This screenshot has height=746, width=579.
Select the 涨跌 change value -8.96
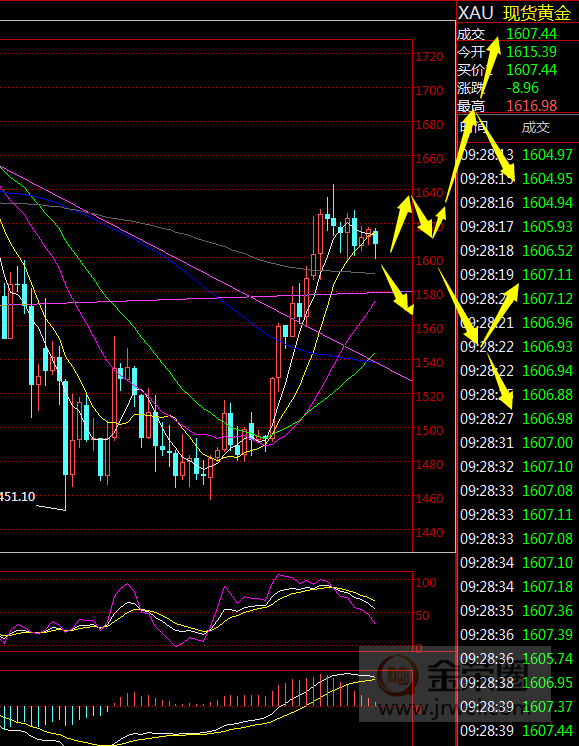tap(522, 88)
